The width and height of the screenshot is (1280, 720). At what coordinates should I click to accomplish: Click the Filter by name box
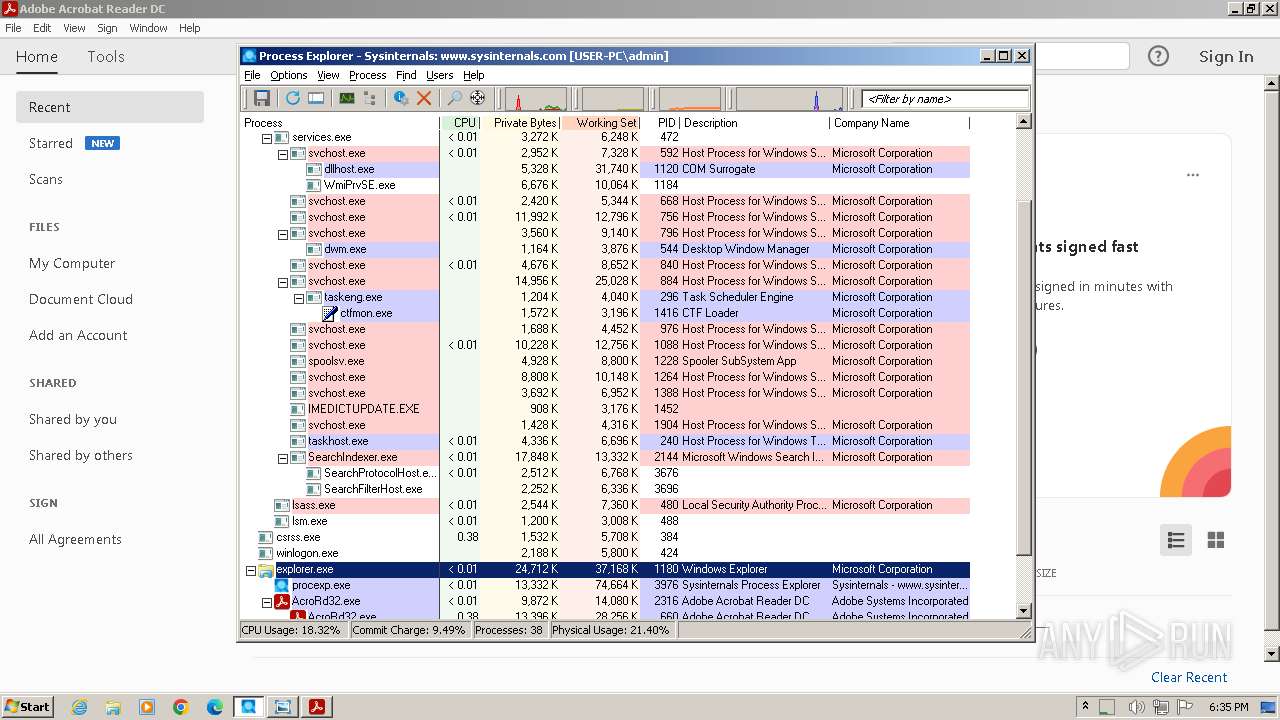945,99
